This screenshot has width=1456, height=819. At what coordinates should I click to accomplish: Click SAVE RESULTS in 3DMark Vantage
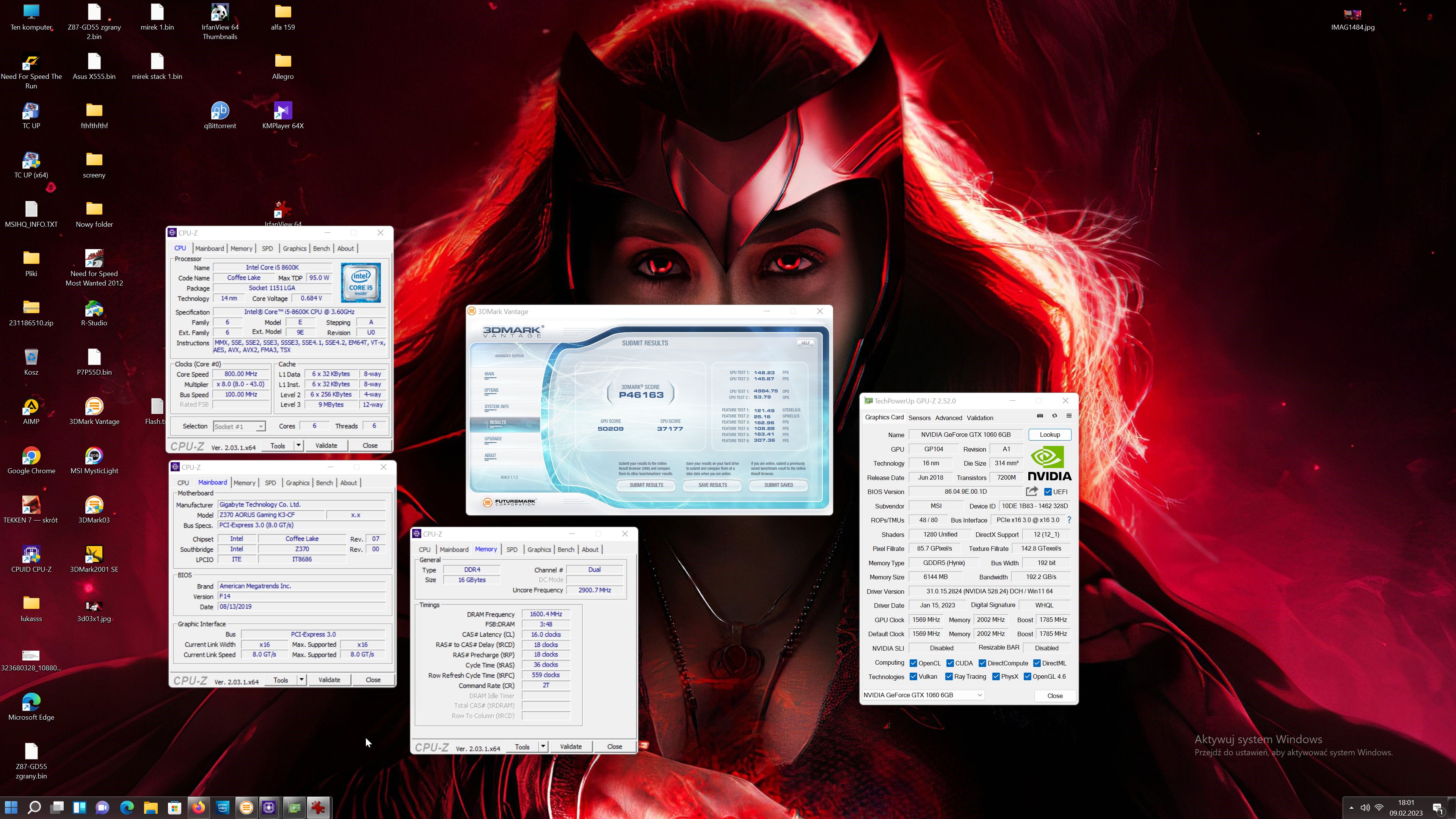712,485
